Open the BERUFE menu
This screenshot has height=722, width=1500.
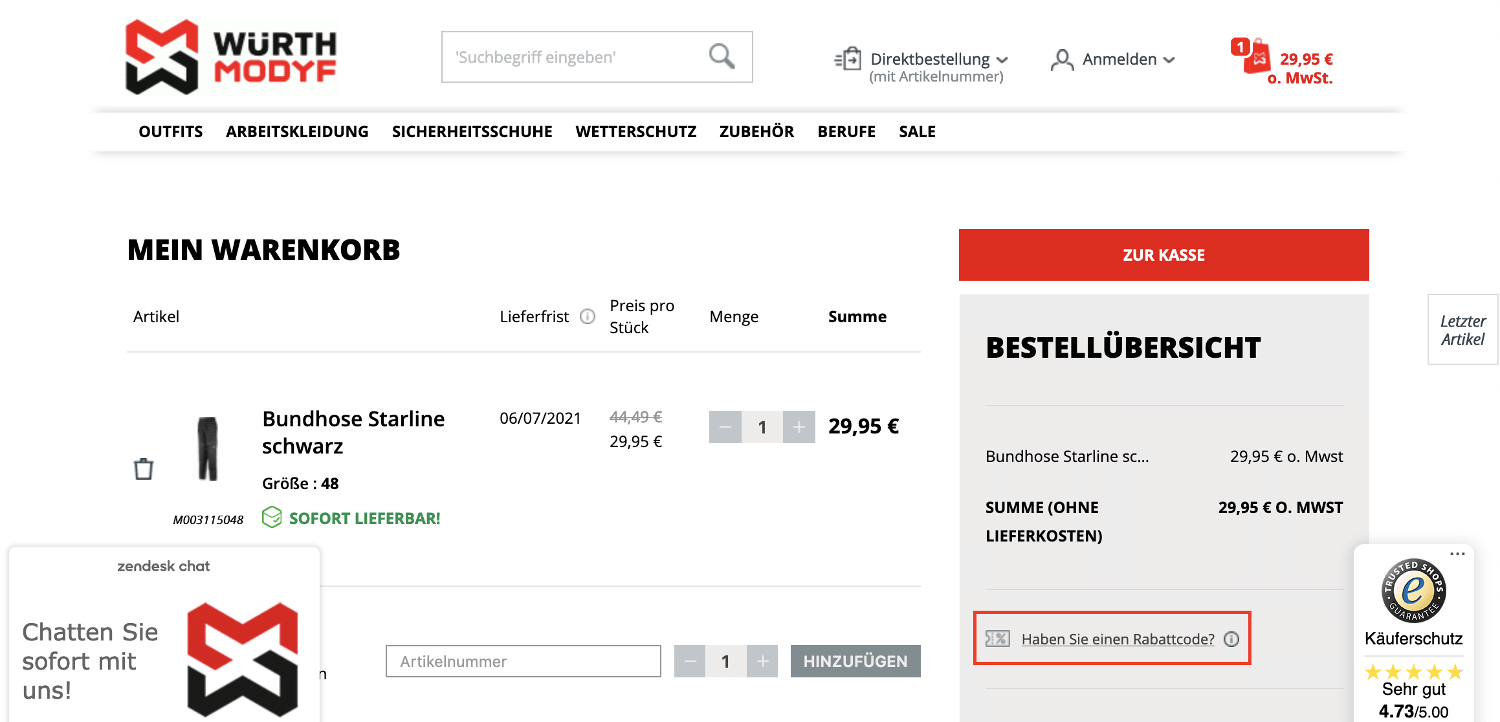pos(846,131)
